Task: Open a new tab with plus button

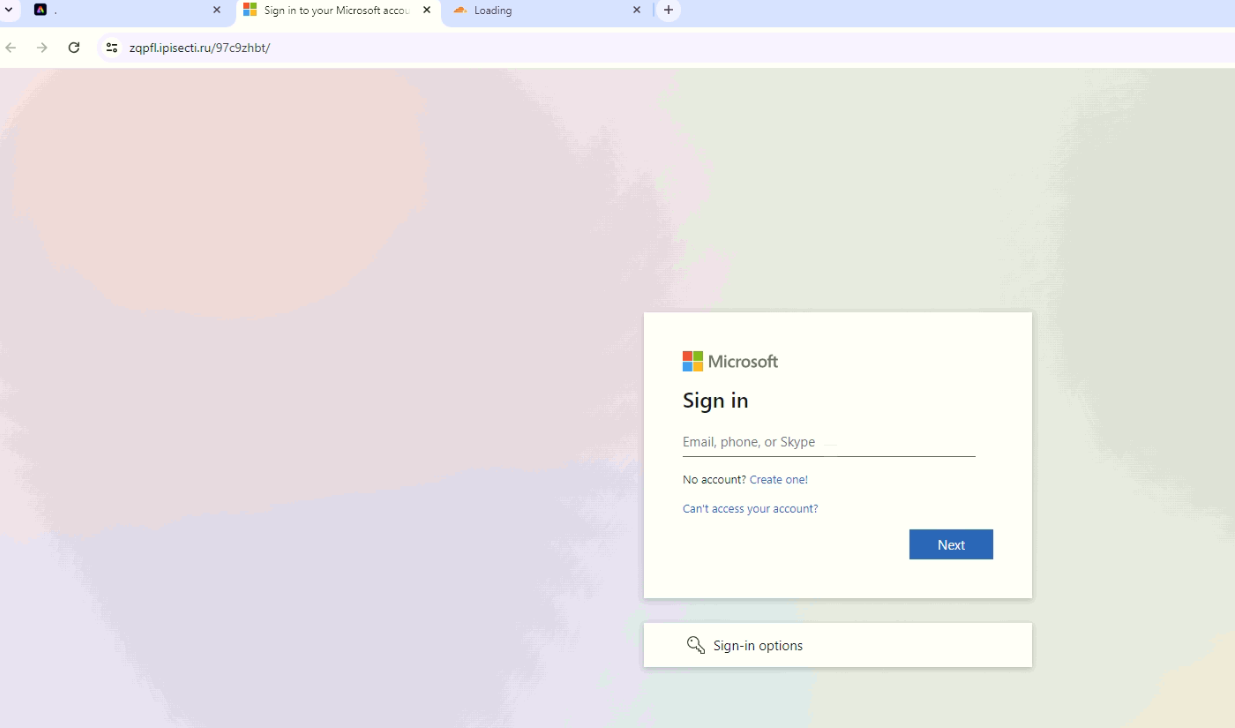Action: (668, 10)
